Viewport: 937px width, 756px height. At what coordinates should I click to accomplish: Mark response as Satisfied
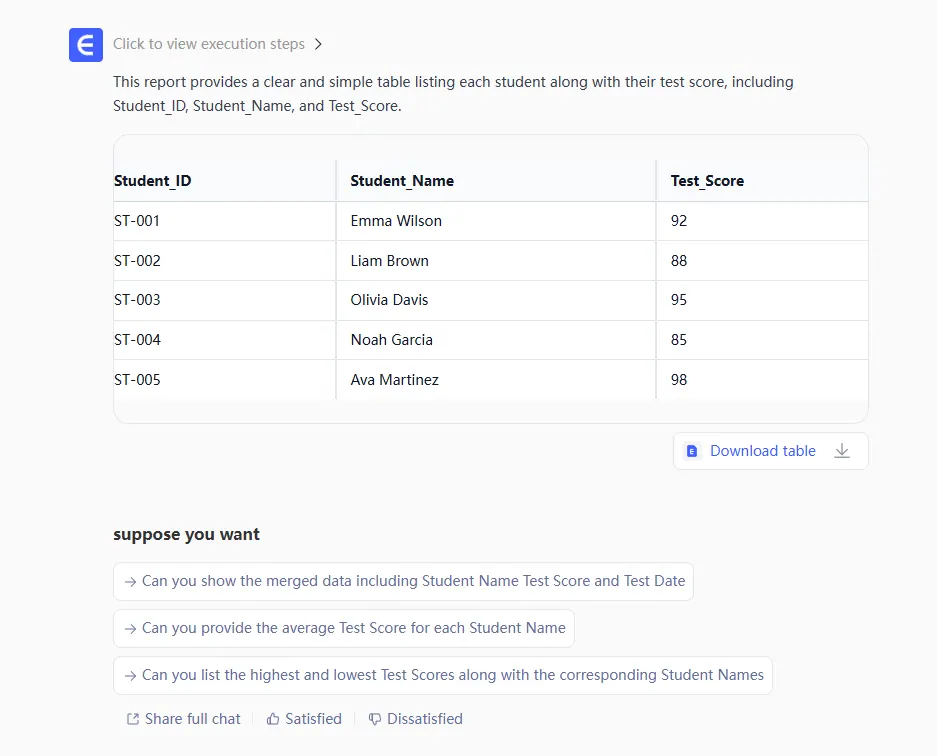pos(313,719)
